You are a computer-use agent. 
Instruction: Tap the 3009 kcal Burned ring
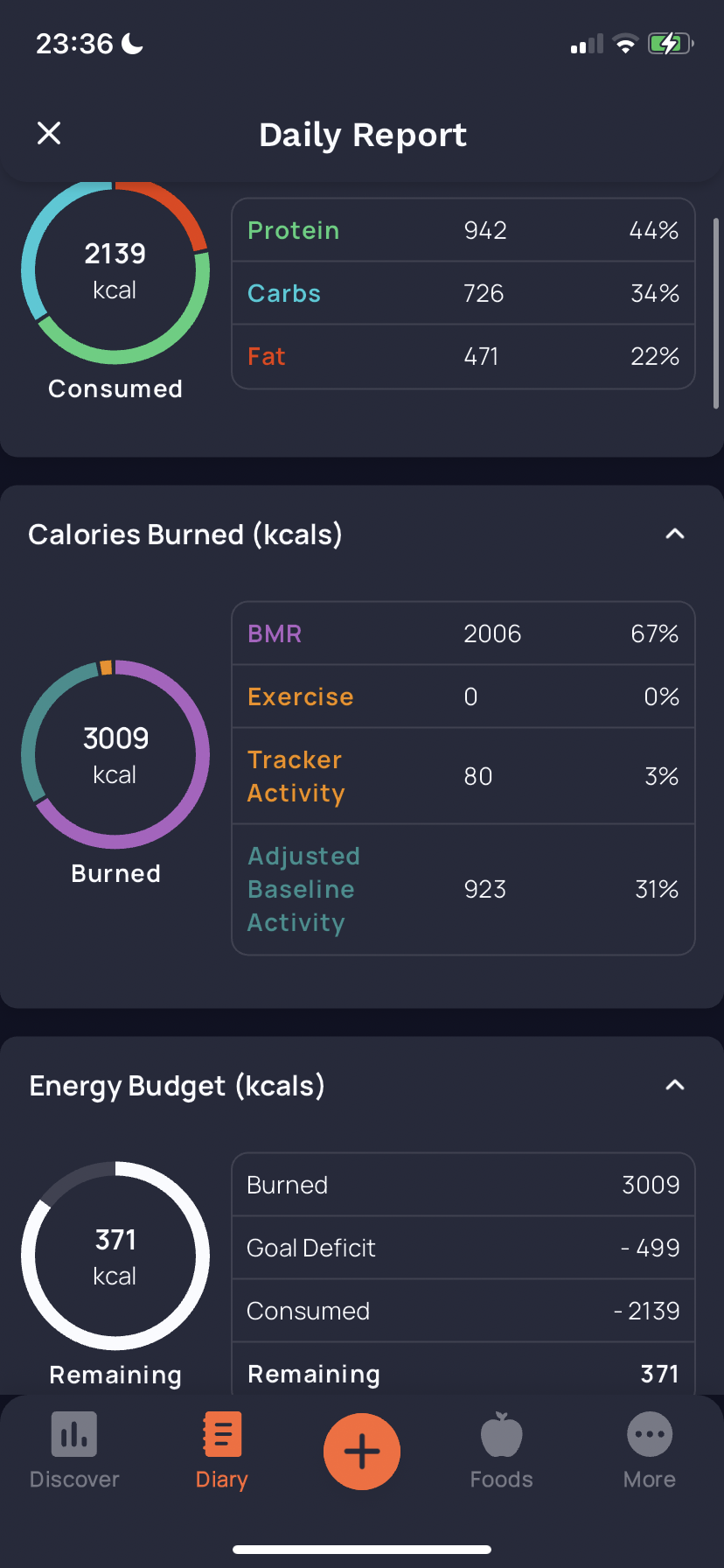pos(115,754)
